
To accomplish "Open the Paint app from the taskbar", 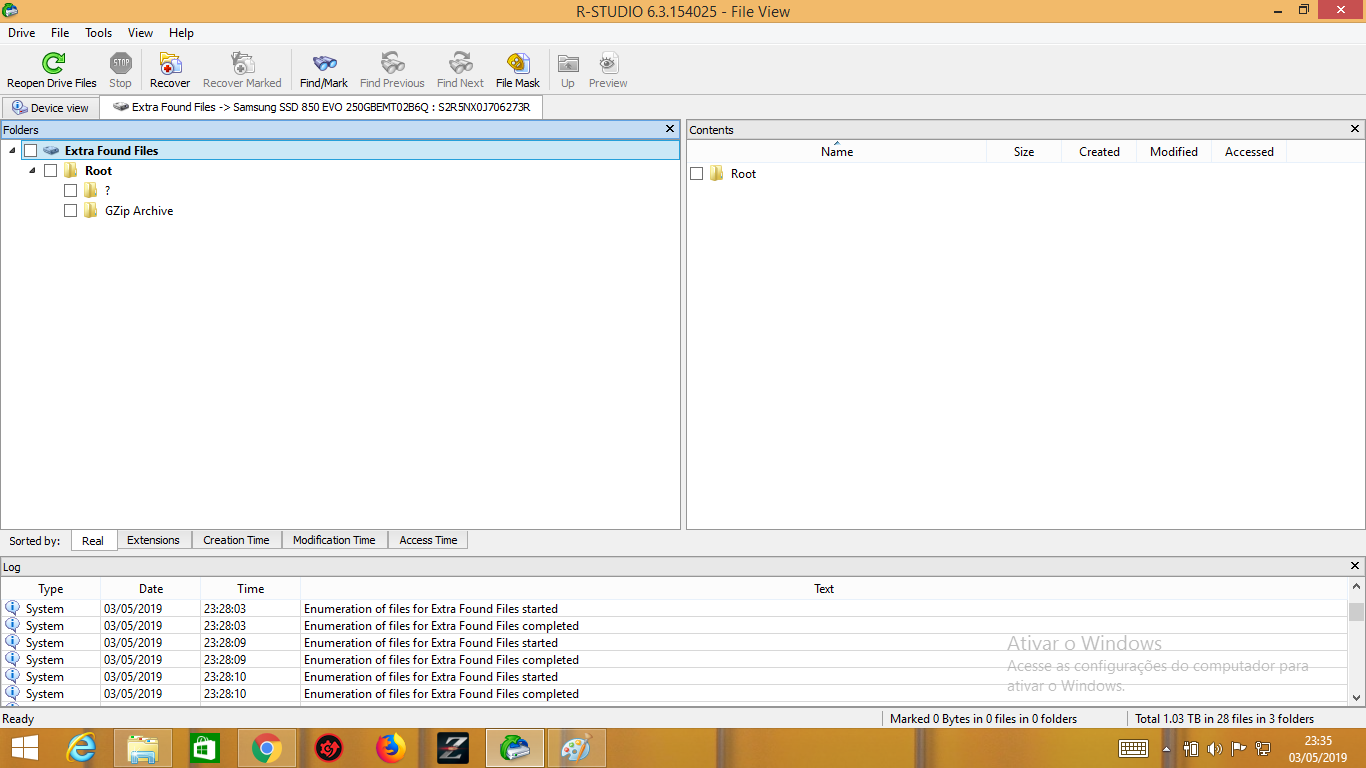I will pos(577,748).
